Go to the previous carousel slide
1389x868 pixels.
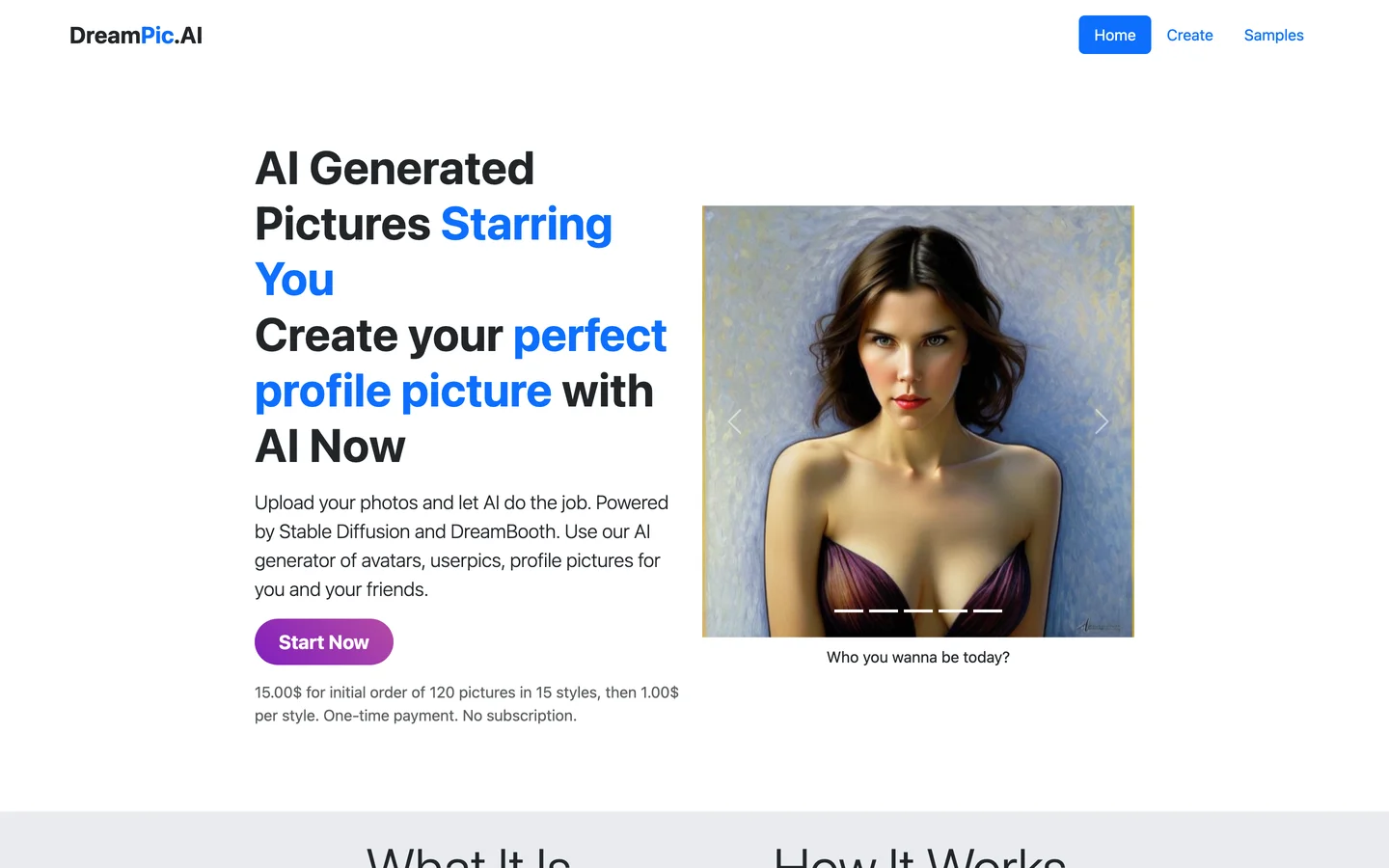click(734, 421)
